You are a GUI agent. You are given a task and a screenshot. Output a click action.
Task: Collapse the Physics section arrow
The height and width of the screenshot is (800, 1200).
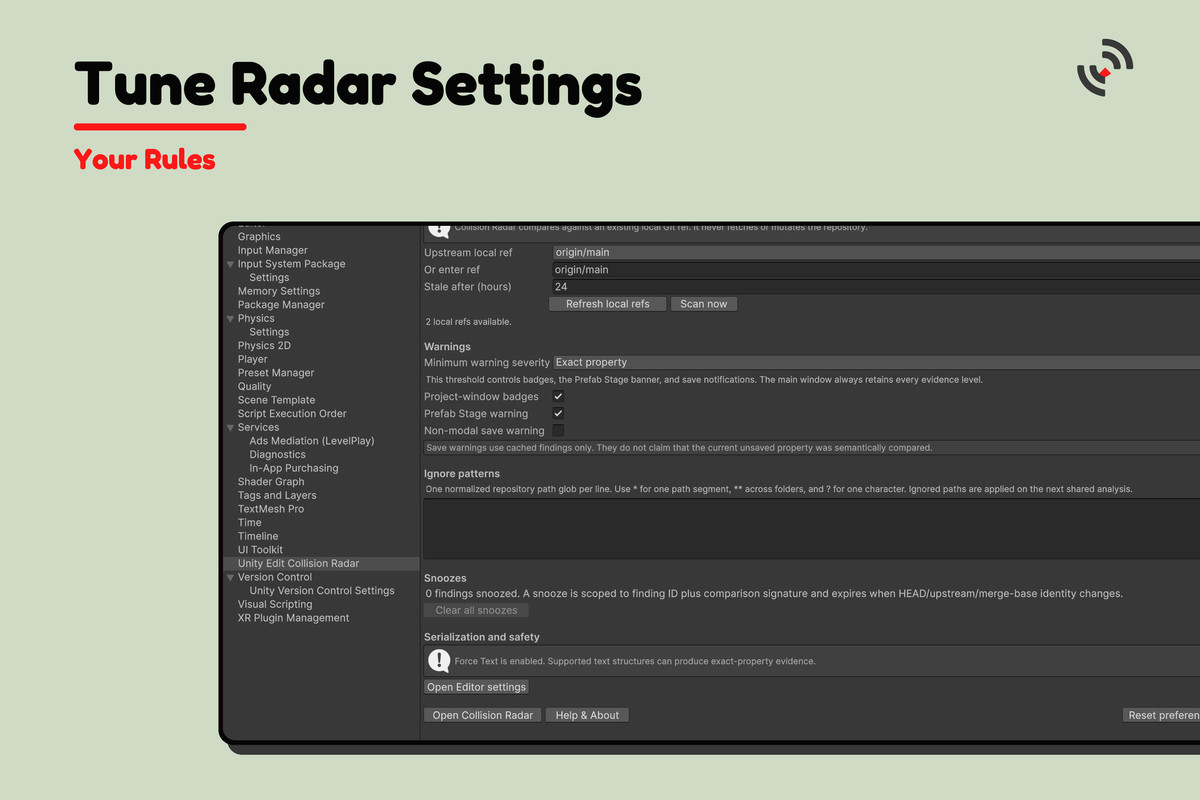(x=230, y=318)
